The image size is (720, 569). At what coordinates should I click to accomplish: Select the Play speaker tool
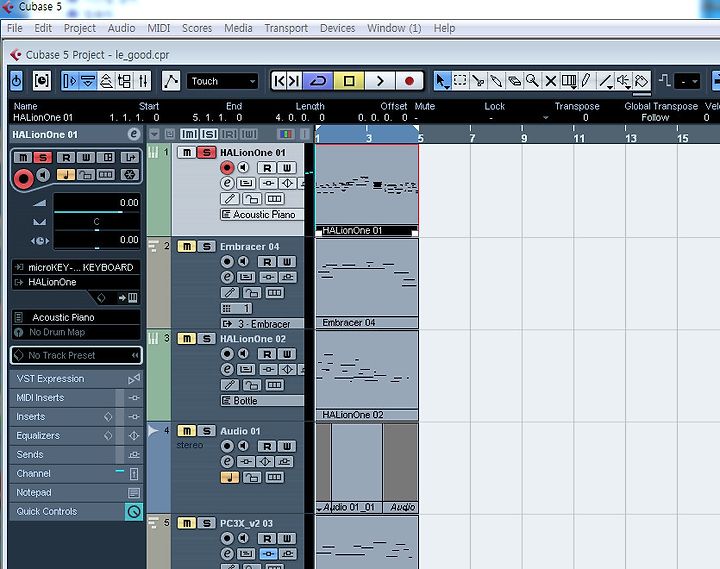[623, 81]
